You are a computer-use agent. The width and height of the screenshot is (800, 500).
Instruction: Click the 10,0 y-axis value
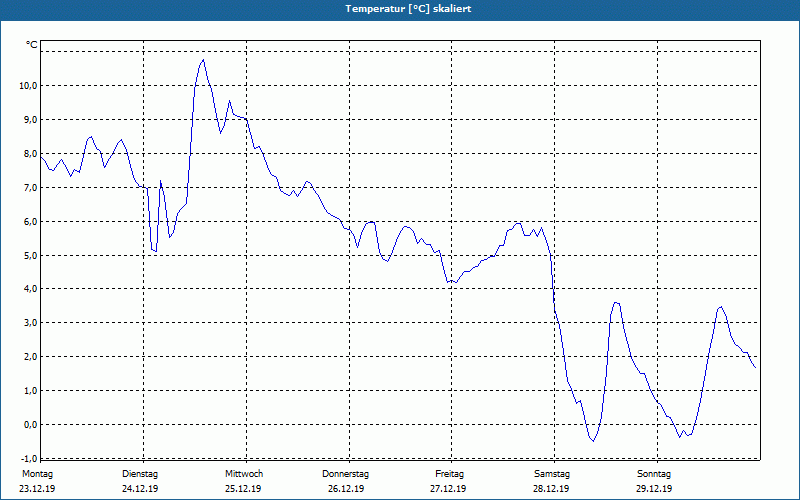click(x=28, y=86)
